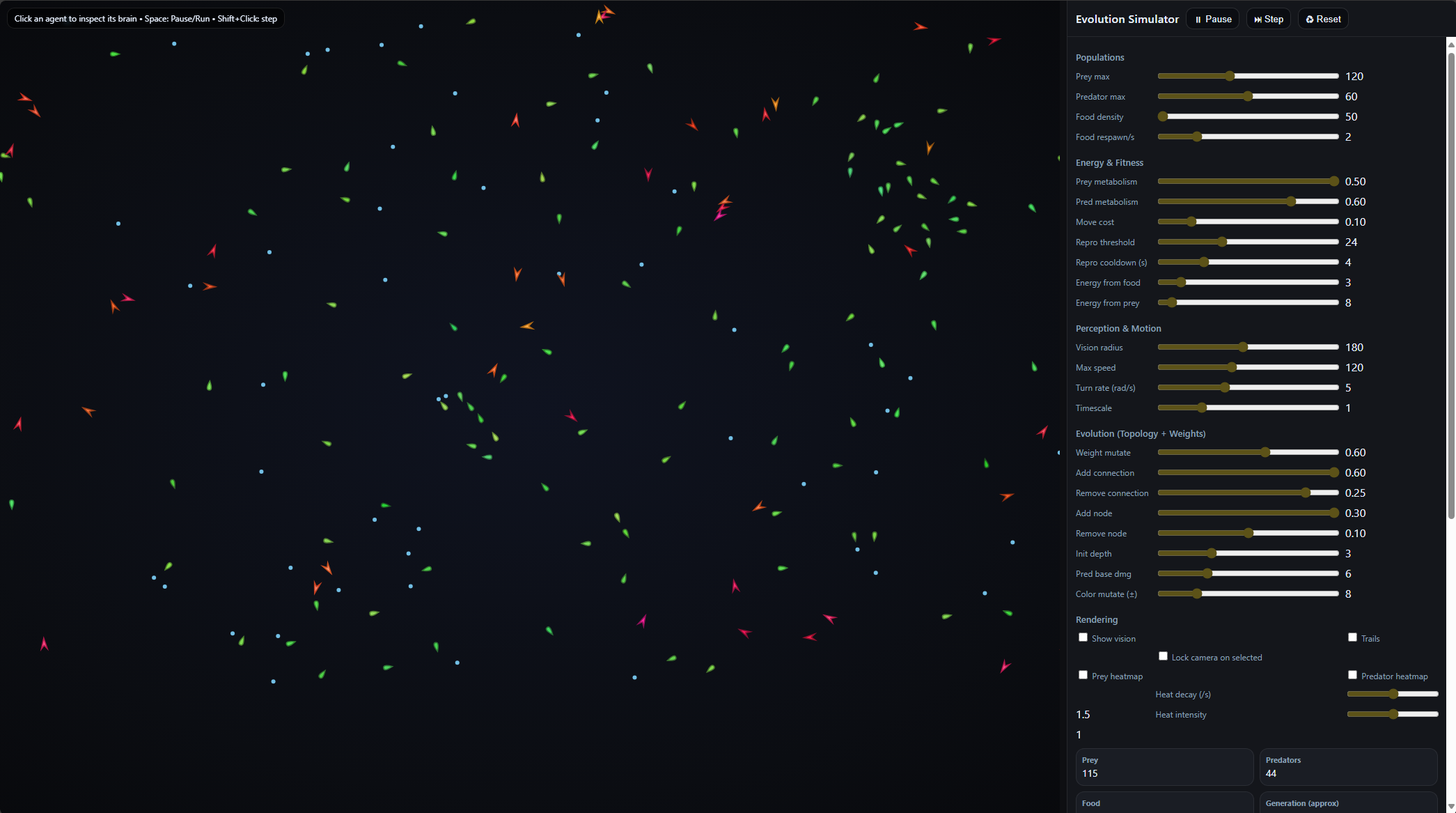Turn on Predator heatmap checkbox
1456x813 pixels.
coord(1352,675)
